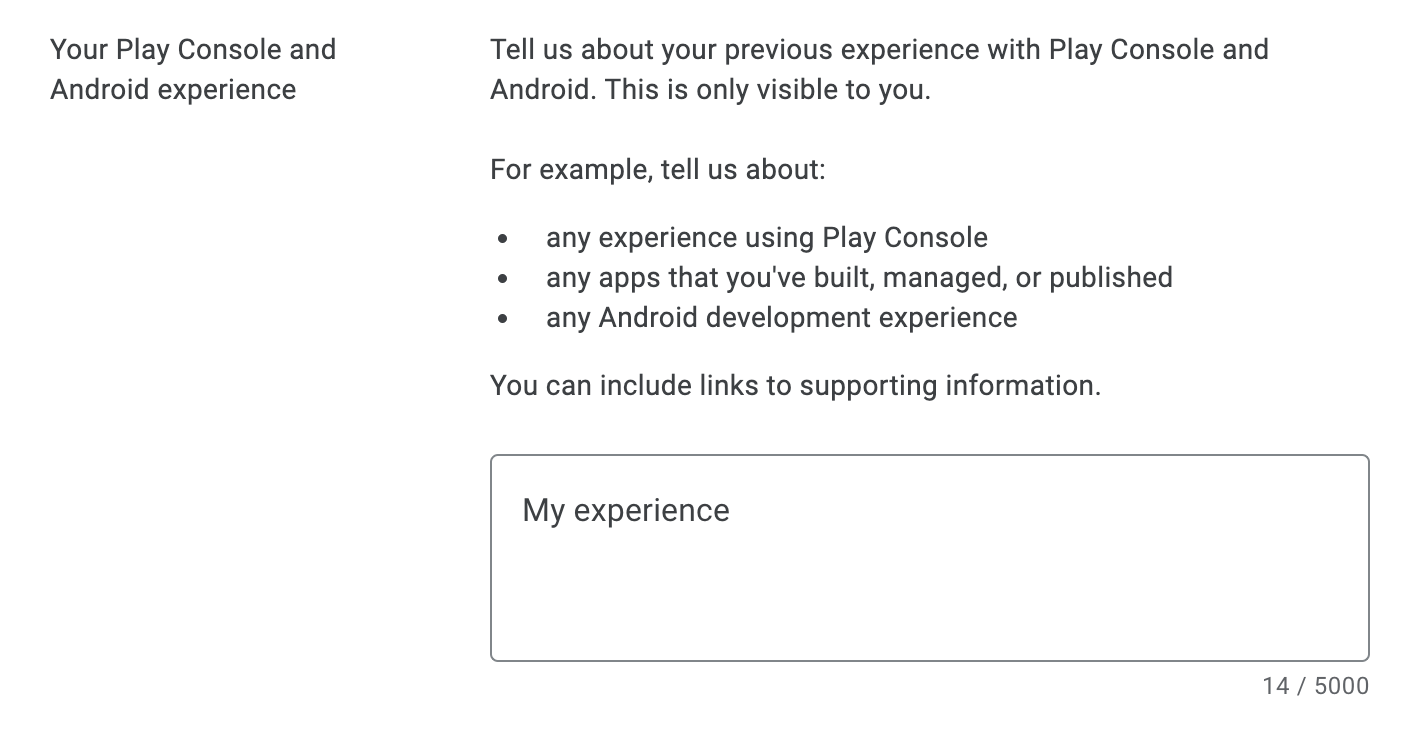This screenshot has height=736, width=1426.
Task: Click the bullet dot before "any Android development"
Action: 502,320
